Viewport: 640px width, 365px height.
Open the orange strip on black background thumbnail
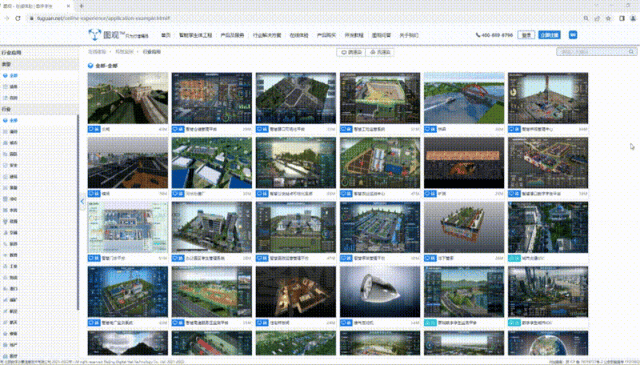(x=464, y=162)
